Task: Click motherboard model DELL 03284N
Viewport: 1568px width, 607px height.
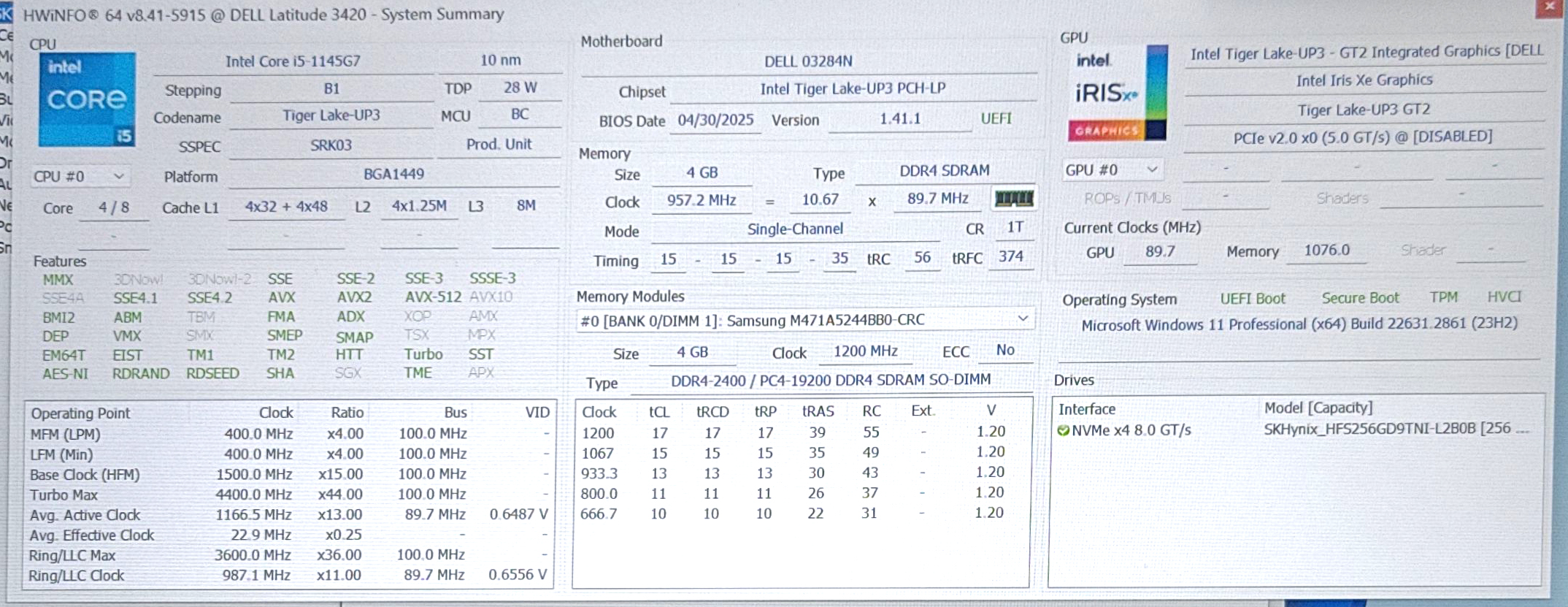Action: [x=808, y=61]
